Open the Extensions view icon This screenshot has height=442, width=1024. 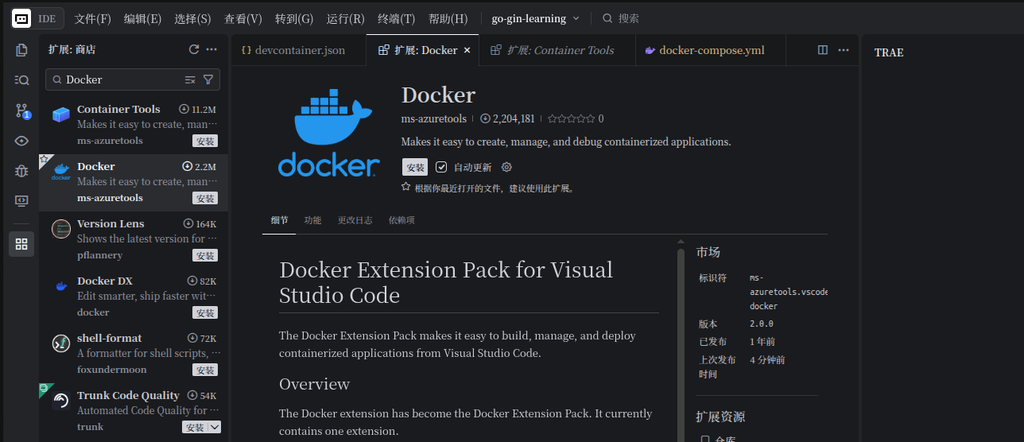[x=22, y=244]
